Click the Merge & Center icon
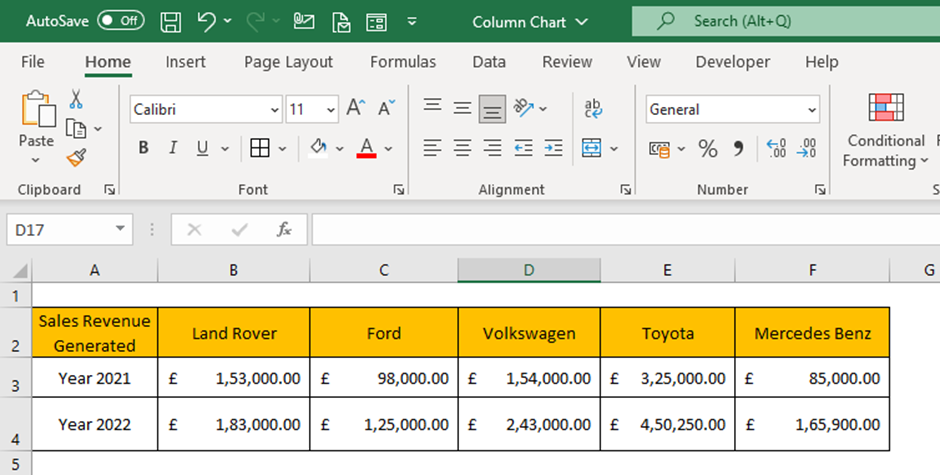The image size is (940, 475). [x=592, y=148]
